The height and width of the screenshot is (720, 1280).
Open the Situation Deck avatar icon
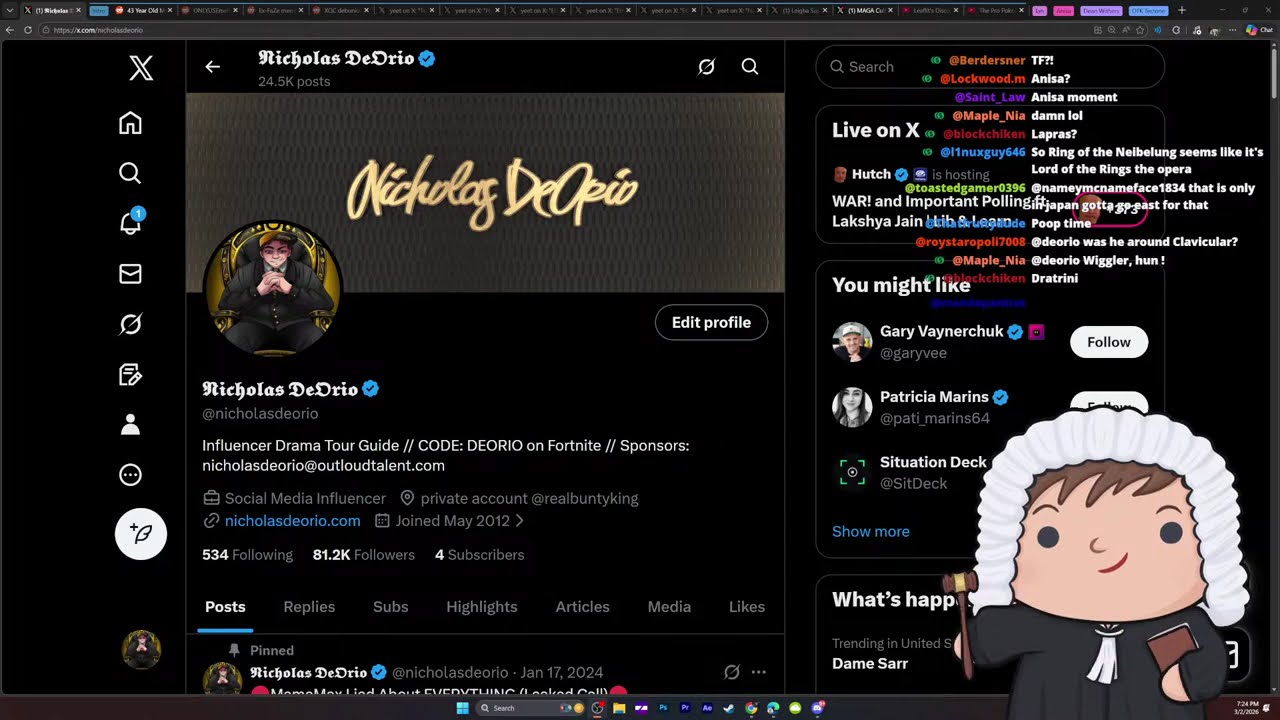[852, 473]
